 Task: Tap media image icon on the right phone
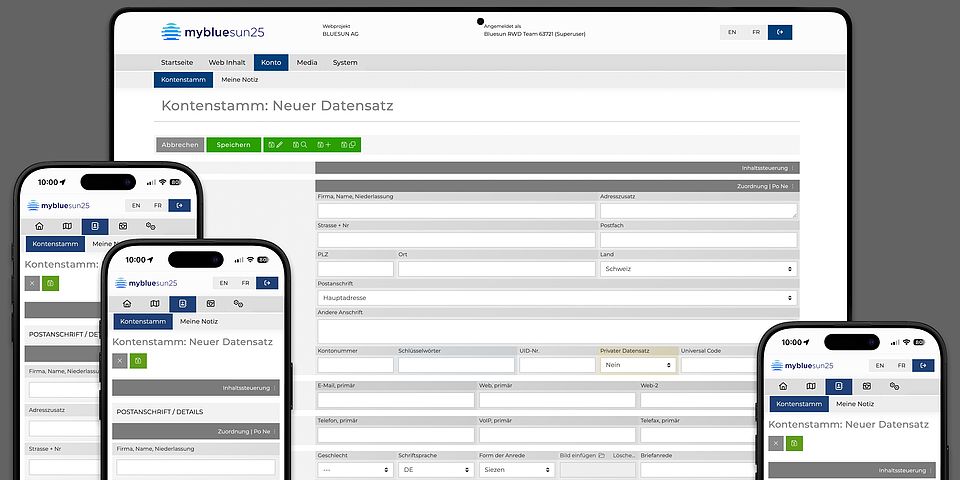(867, 386)
